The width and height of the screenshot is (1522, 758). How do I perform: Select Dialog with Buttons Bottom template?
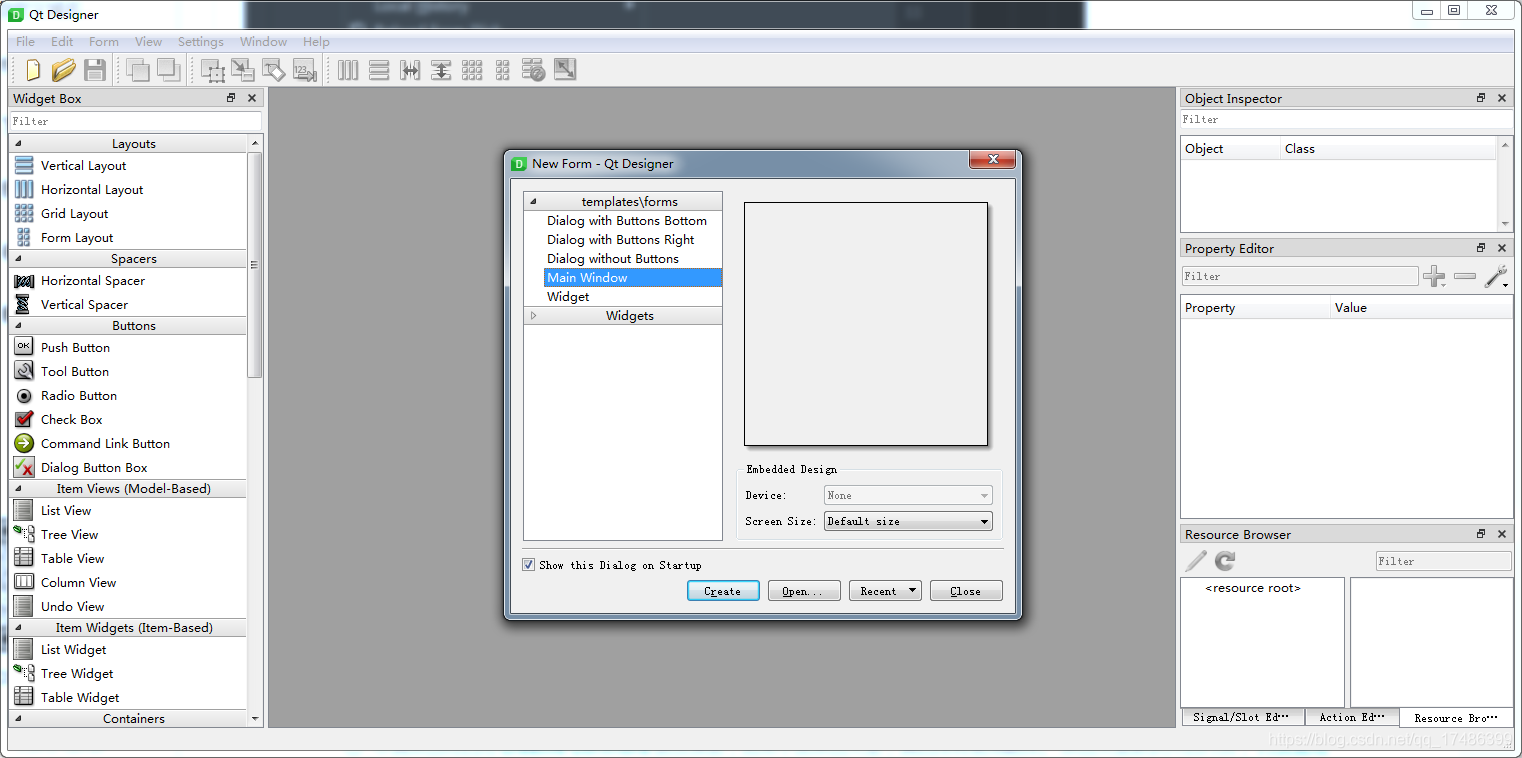click(627, 221)
